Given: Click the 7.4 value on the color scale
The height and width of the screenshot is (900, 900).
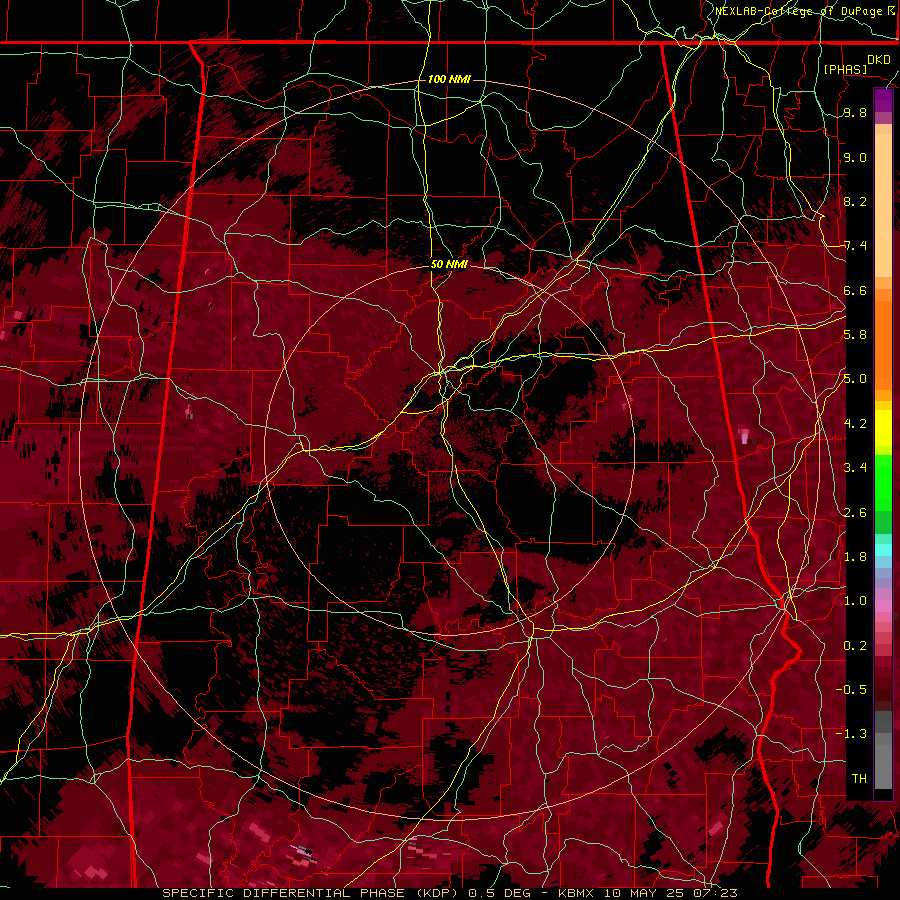Looking at the screenshot, I should click(855, 246).
